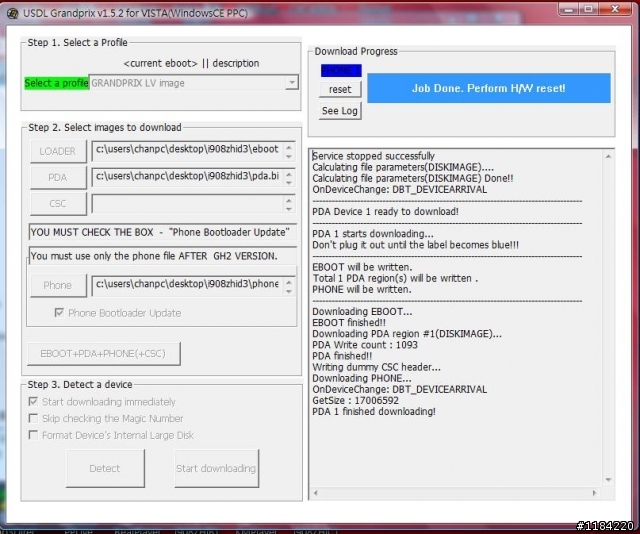640x534 pixels.
Task: Toggle Phone Bootloader Update checkbox
Action: (59, 313)
